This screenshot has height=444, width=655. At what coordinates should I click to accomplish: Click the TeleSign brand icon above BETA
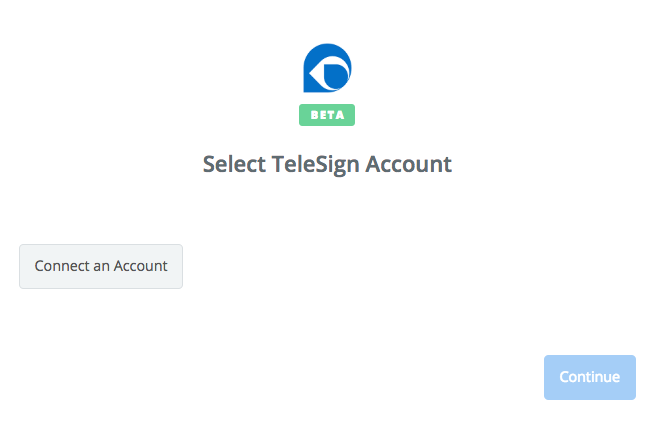point(327,69)
